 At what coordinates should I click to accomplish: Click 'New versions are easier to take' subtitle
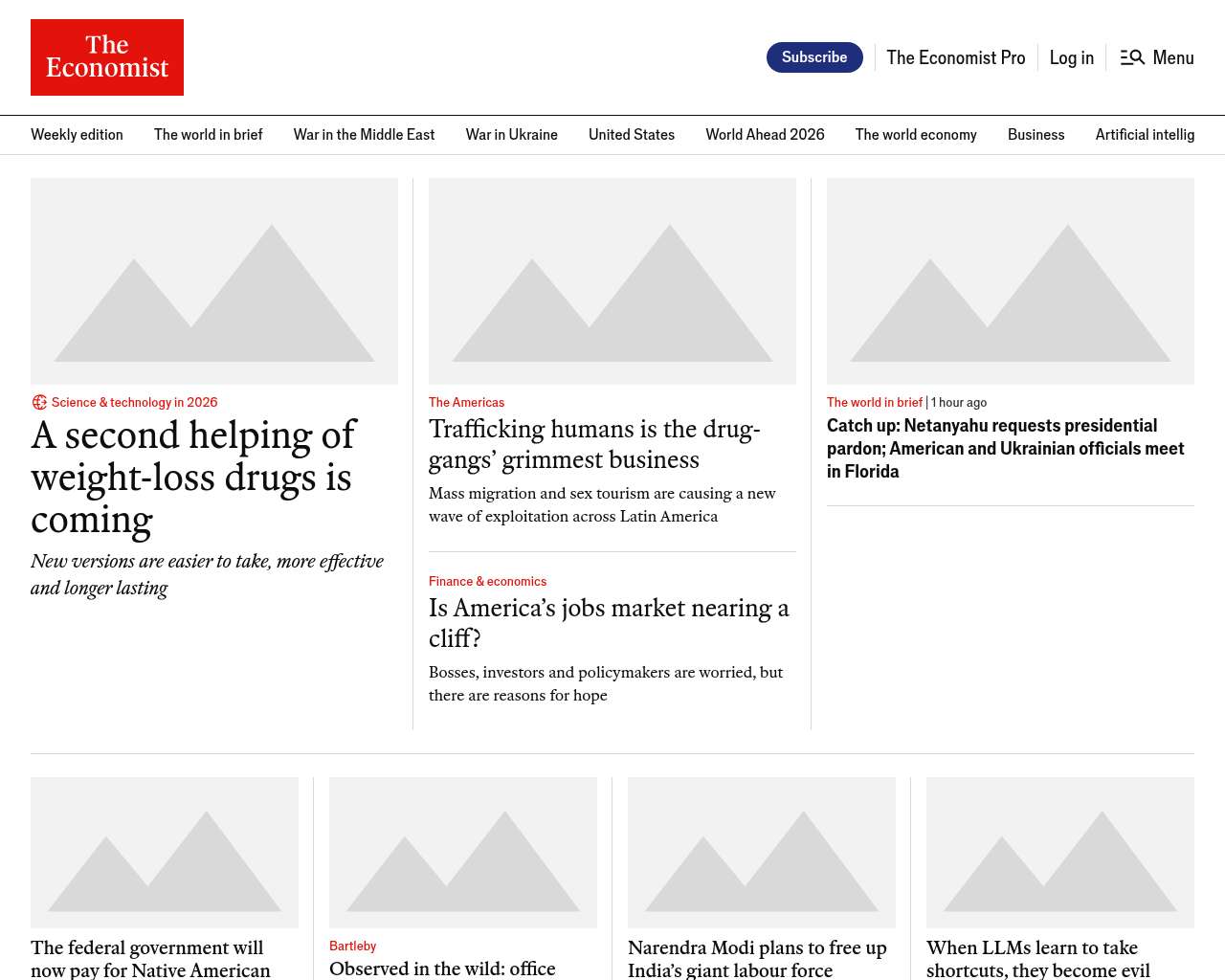[x=207, y=574]
